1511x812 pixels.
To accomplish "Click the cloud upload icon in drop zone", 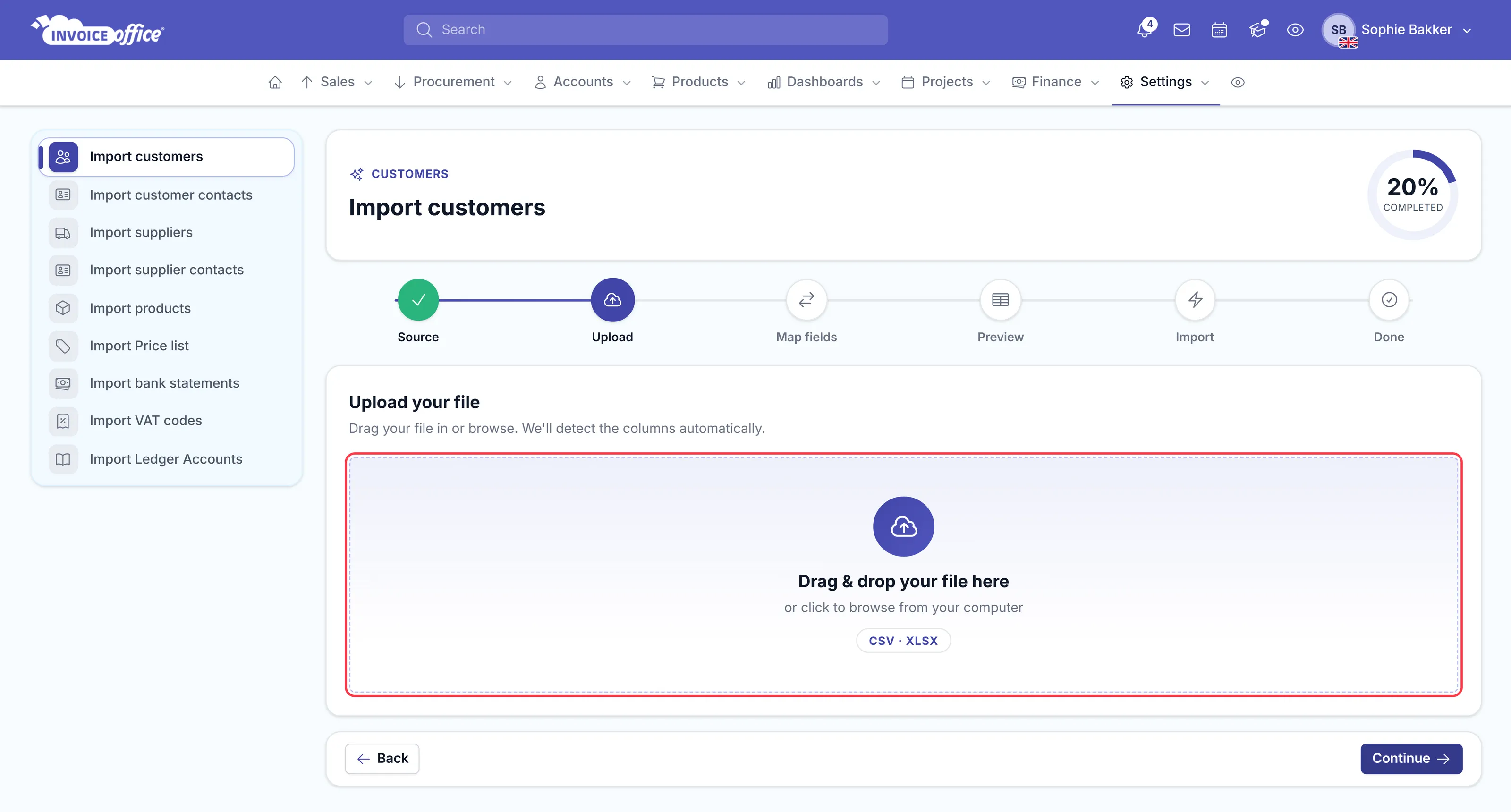I will [903, 526].
